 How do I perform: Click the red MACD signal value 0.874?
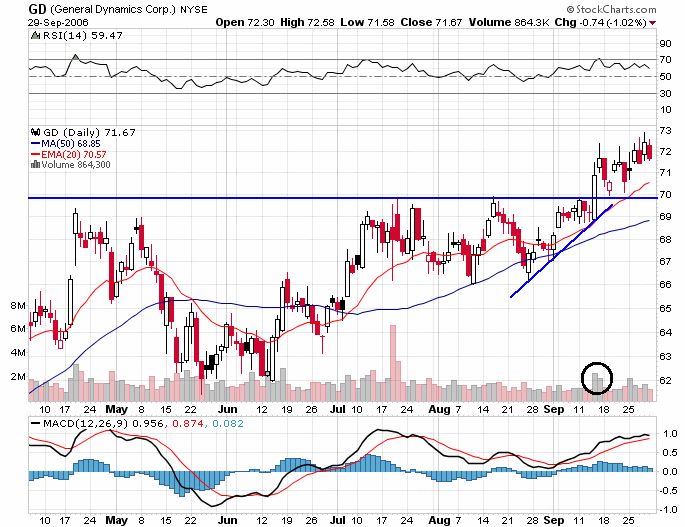[x=188, y=423]
